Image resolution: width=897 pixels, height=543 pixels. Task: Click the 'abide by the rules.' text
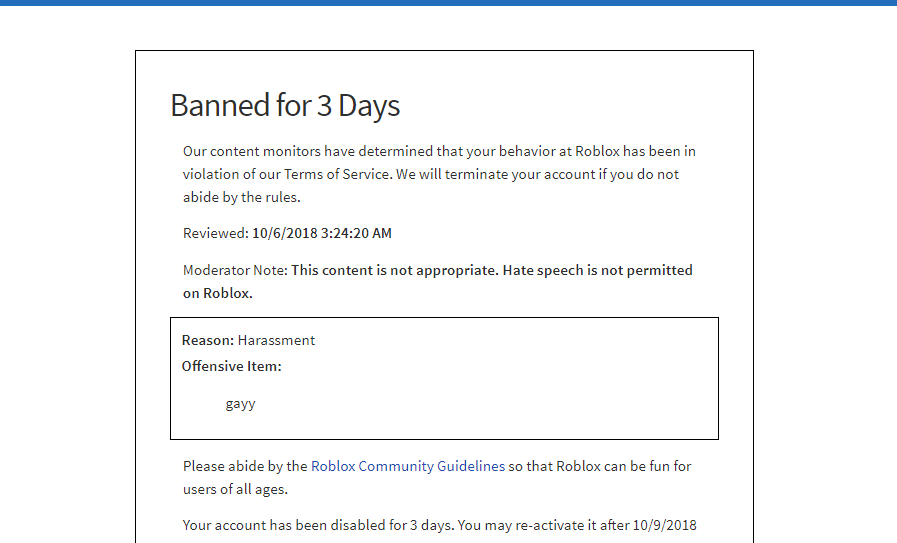coord(241,197)
